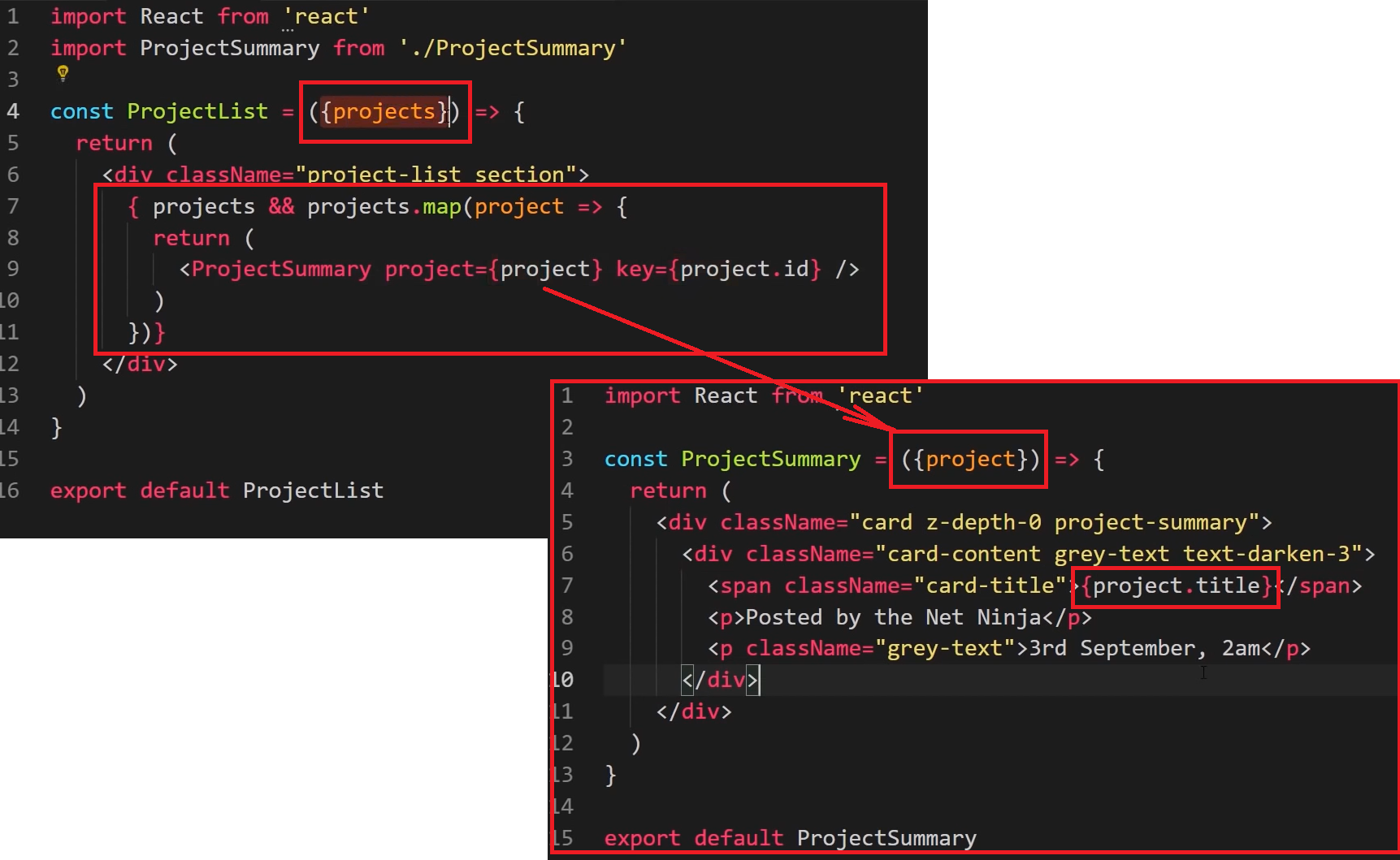1400x860 pixels.
Task: Click line number 4 in ProjectList editor
Action: [13, 111]
